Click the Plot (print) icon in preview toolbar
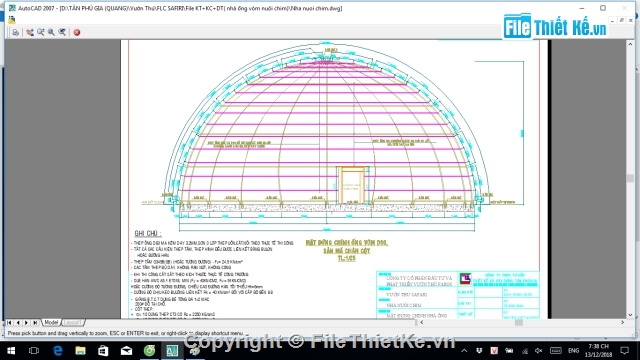The image size is (640, 360). pos(15,32)
